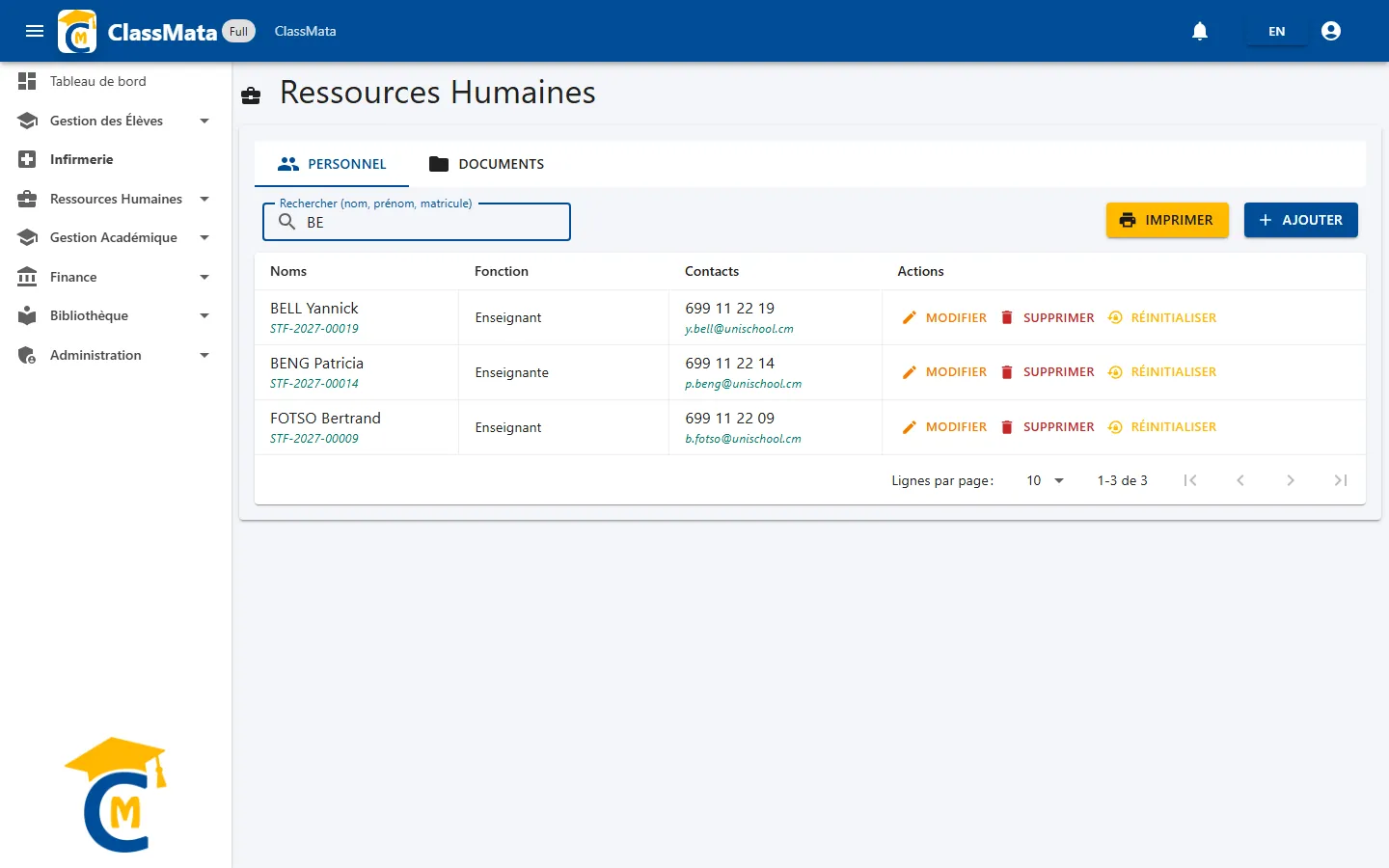Screen dimensions: 1389x868
Task: Expand the Gestion Académique menu arrow
Action: pos(204,237)
